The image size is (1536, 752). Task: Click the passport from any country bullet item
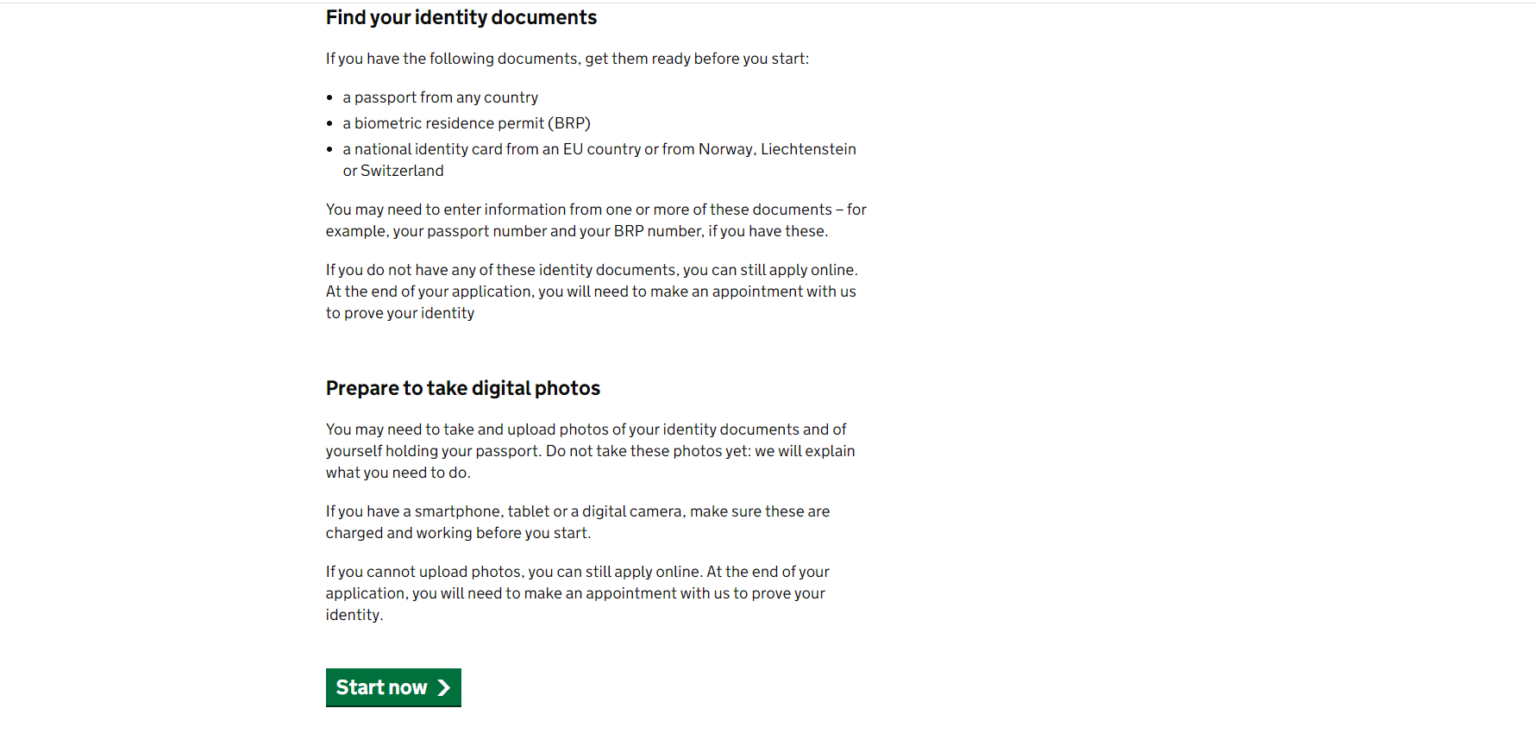click(440, 97)
